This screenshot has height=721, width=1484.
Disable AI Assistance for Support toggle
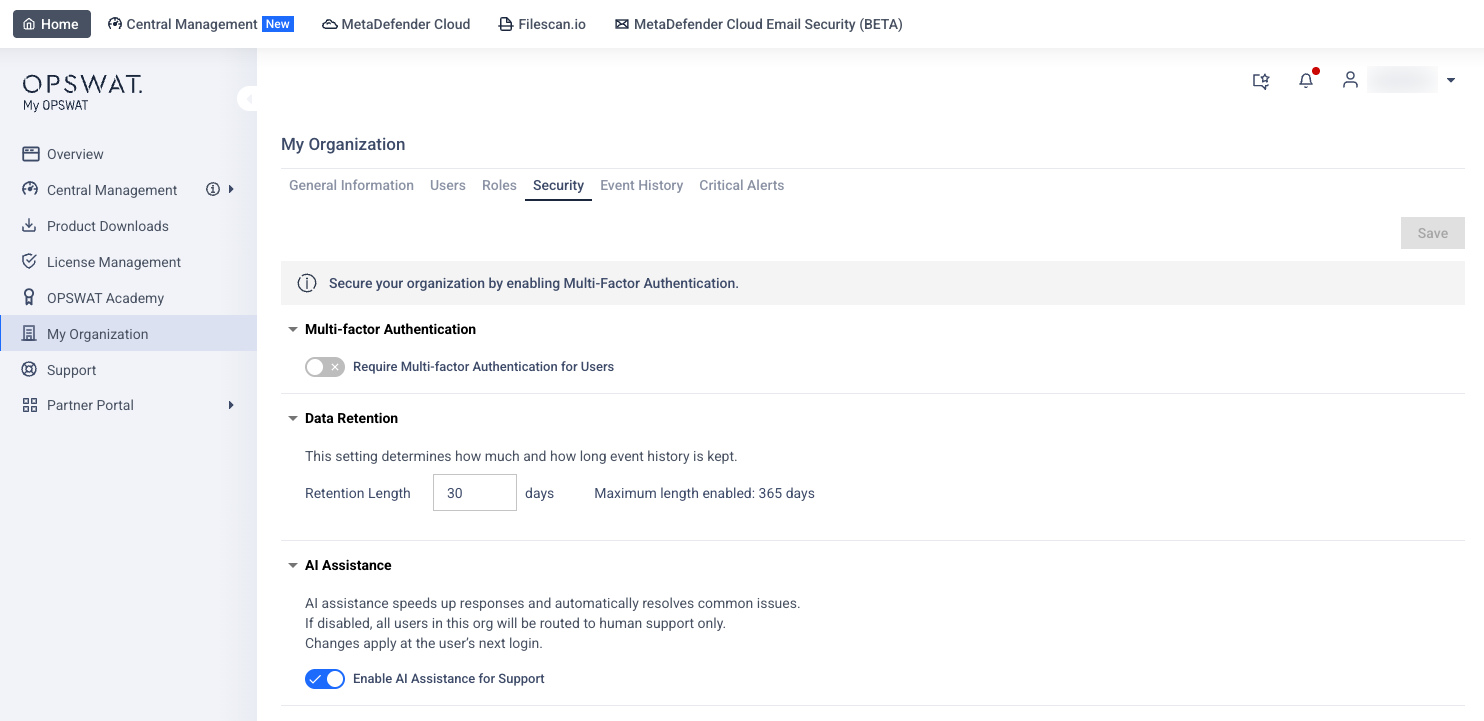pos(325,679)
